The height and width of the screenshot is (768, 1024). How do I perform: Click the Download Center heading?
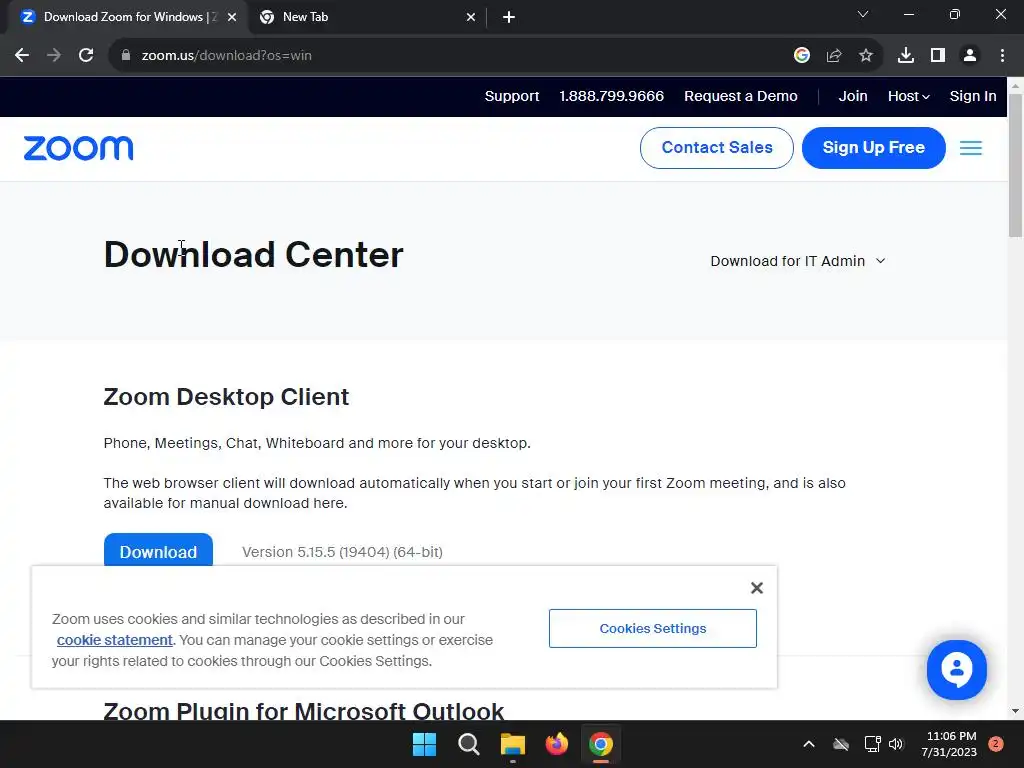tap(253, 255)
